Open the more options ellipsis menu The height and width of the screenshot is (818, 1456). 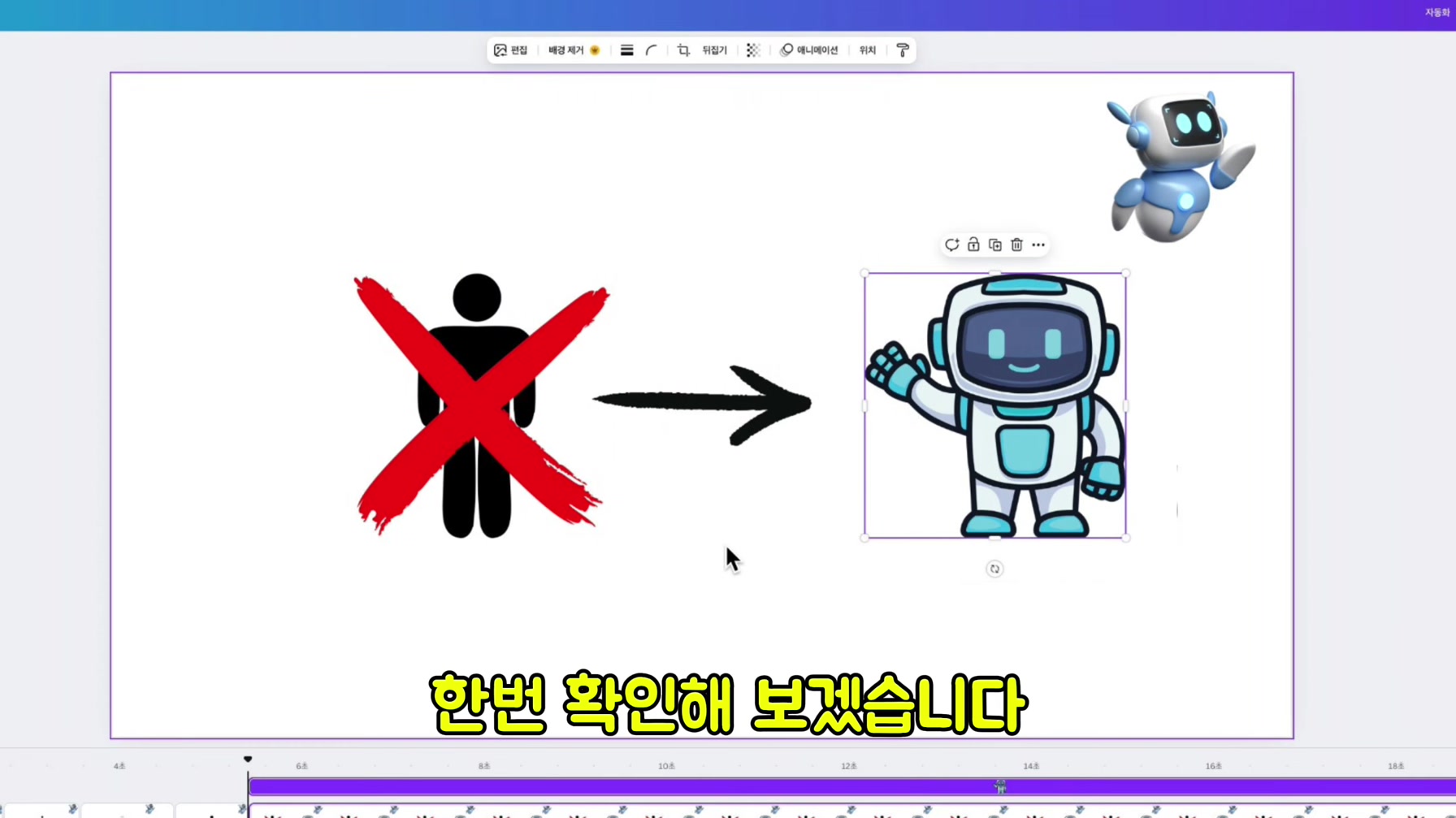pyautogui.click(x=1038, y=245)
